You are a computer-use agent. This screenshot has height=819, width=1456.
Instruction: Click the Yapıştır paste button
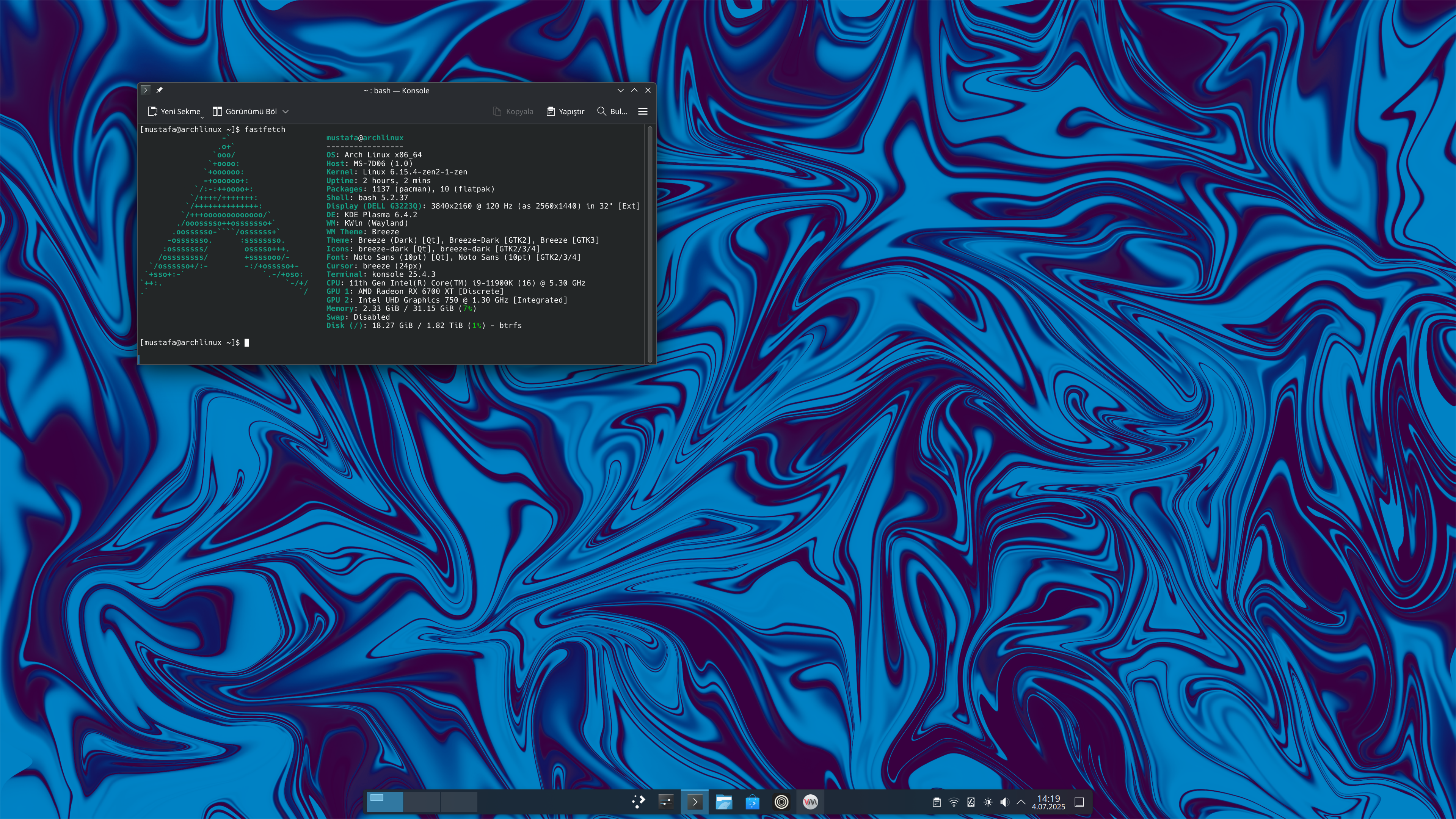click(565, 111)
